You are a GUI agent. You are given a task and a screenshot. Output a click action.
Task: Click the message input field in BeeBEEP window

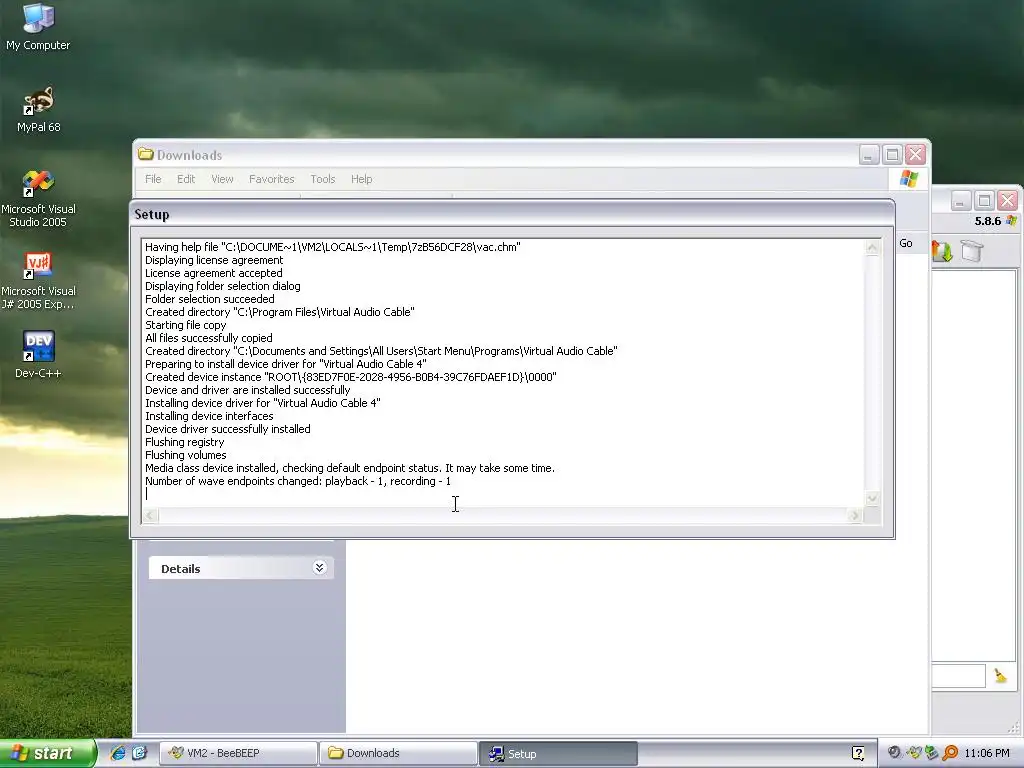[x=958, y=676]
